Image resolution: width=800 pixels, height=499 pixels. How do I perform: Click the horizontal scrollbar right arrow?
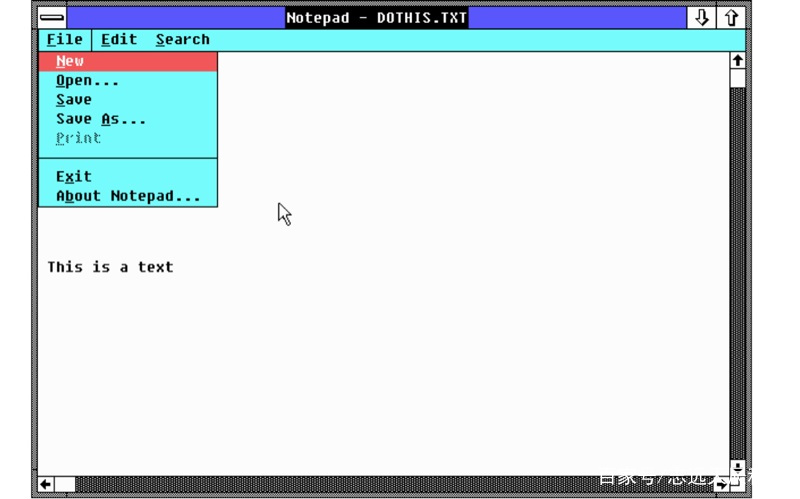[721, 484]
